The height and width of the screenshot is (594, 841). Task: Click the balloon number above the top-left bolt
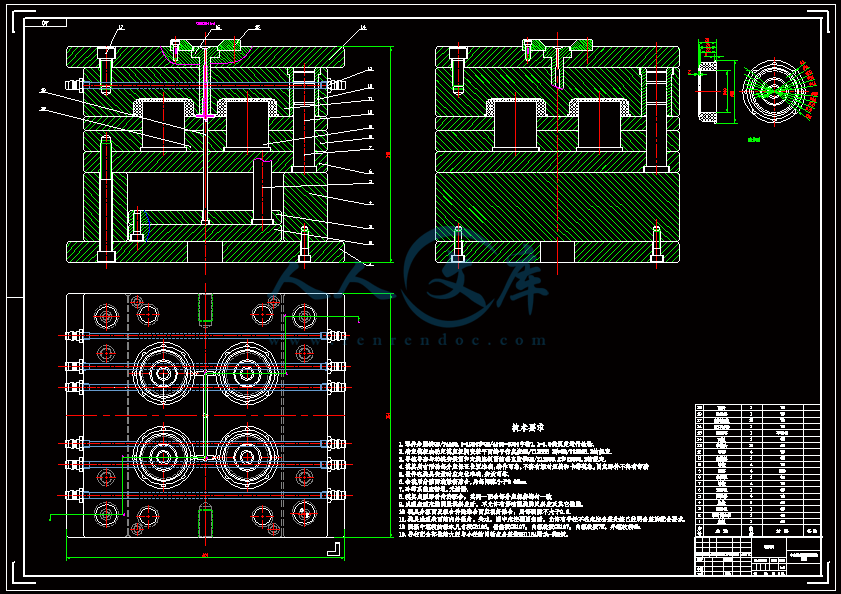(x=121, y=27)
